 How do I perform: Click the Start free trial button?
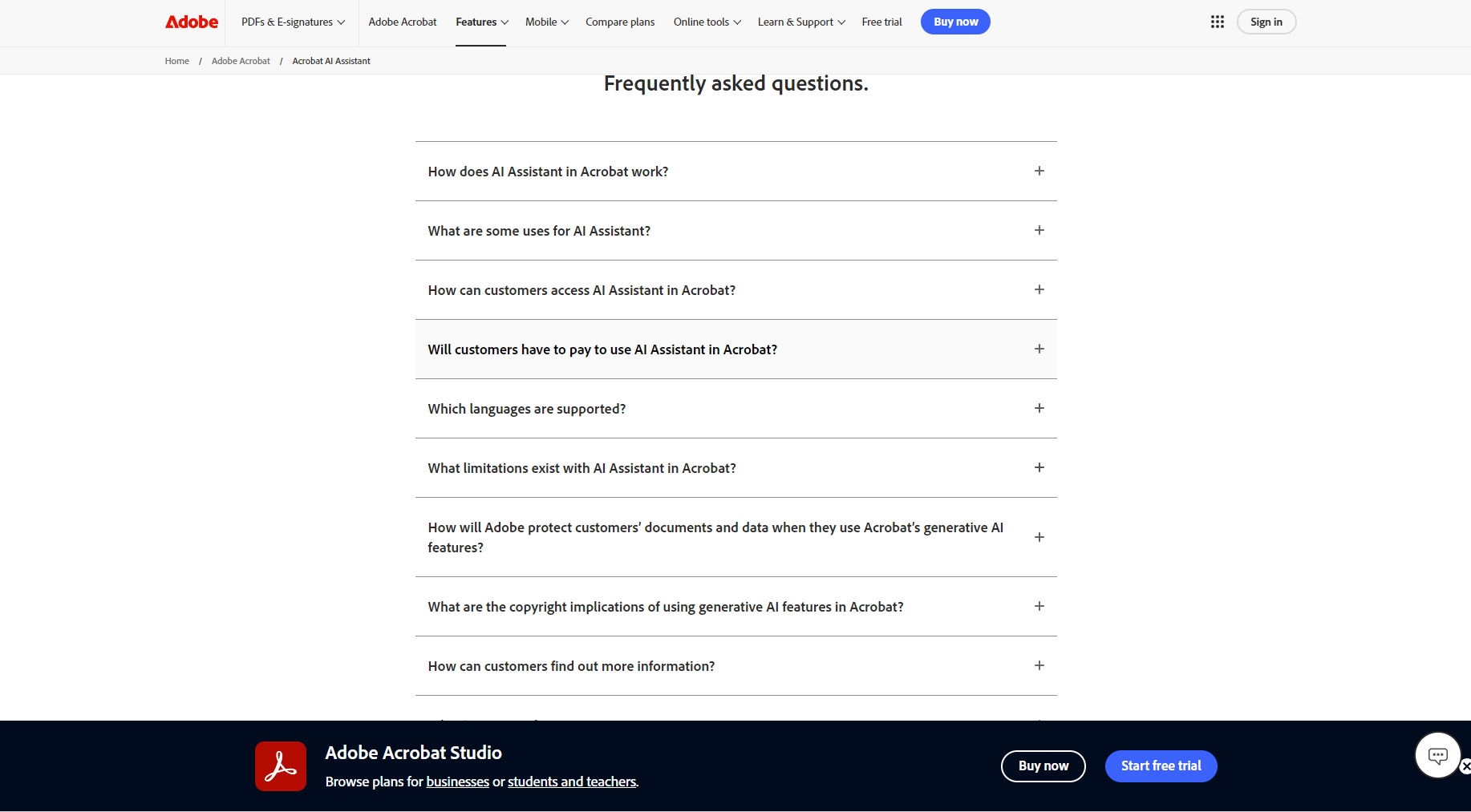[1161, 766]
